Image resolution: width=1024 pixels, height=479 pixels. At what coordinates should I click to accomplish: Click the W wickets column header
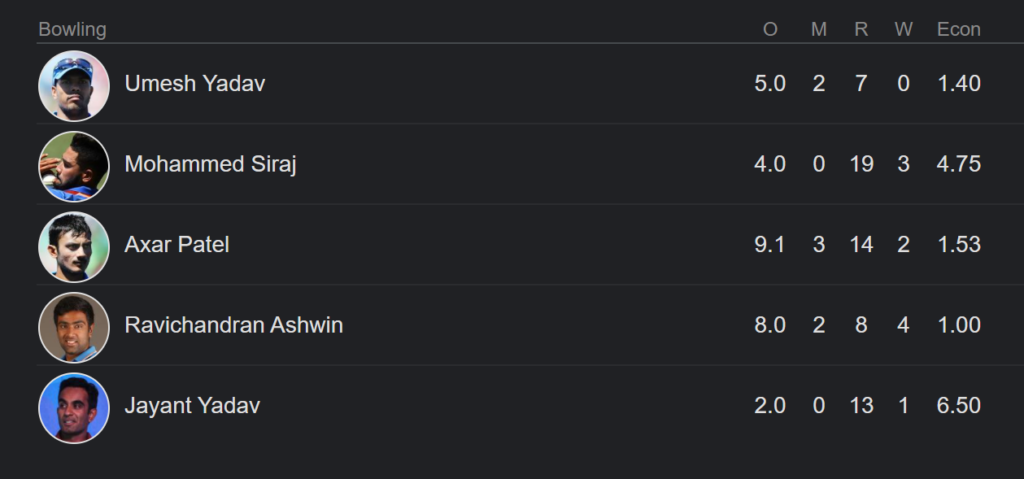903,29
